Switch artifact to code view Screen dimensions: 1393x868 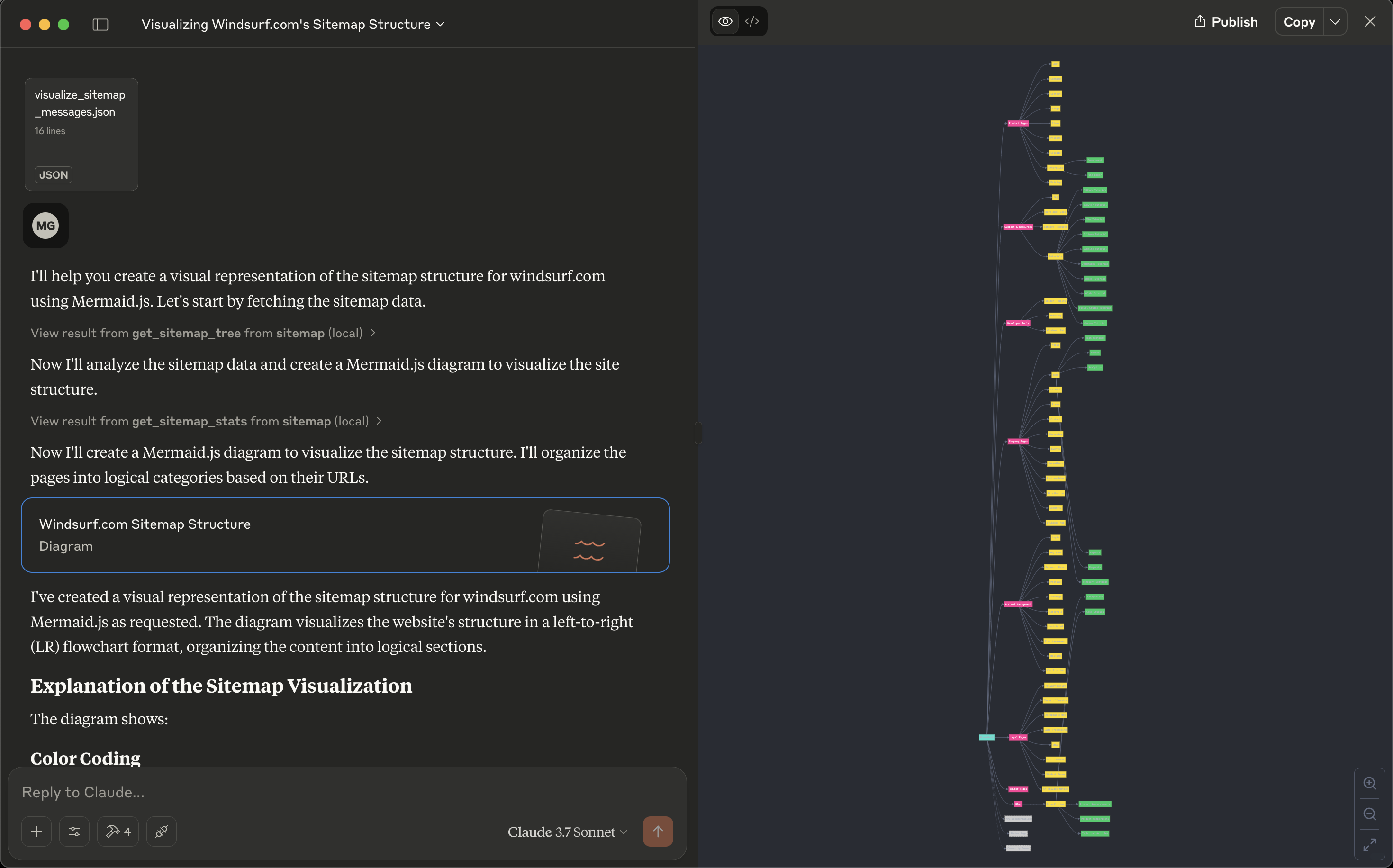tap(752, 22)
